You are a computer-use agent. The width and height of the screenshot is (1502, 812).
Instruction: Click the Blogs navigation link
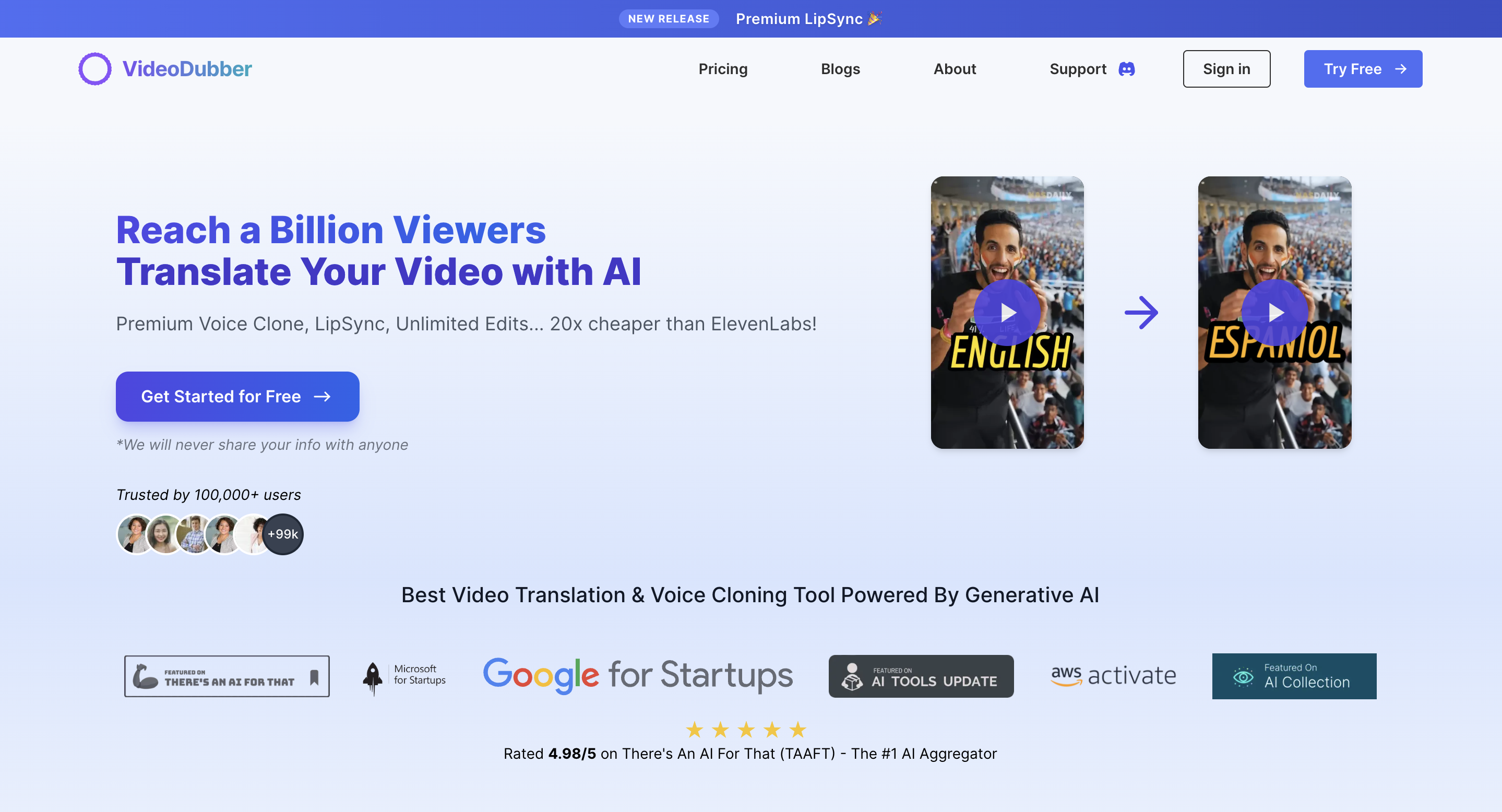point(840,68)
